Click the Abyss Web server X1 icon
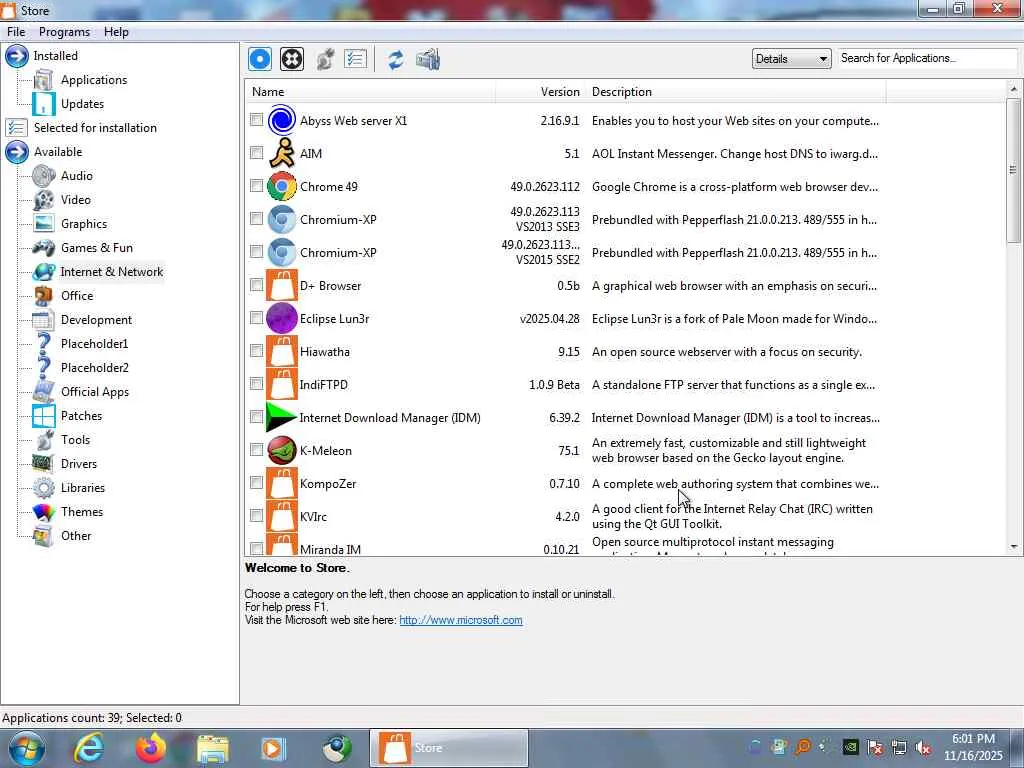Screen dimensions: 1024x768 [282, 120]
